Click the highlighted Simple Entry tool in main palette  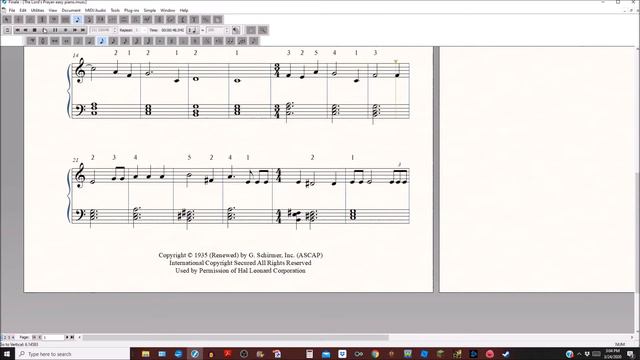(77, 20)
